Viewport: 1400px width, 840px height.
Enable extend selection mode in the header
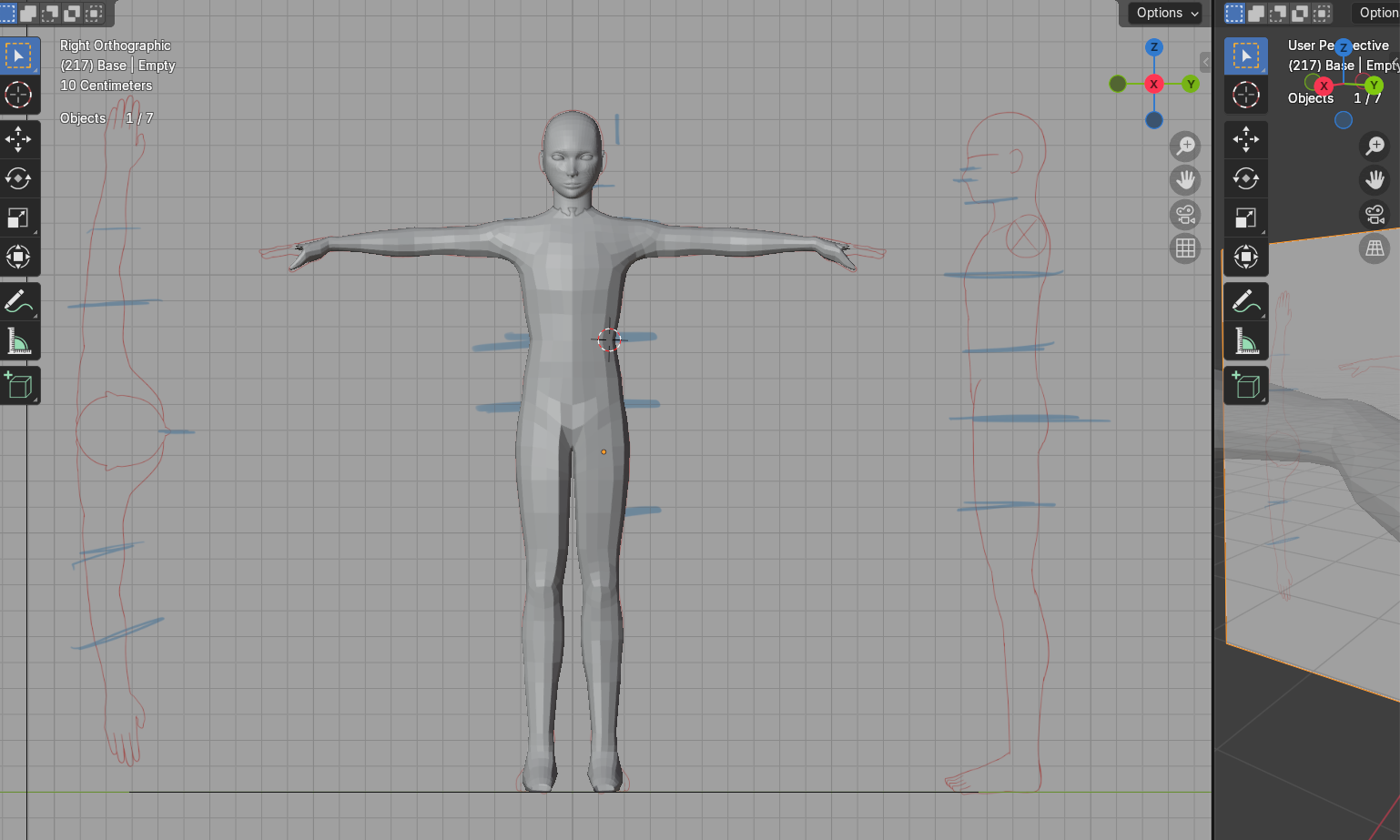(x=30, y=13)
